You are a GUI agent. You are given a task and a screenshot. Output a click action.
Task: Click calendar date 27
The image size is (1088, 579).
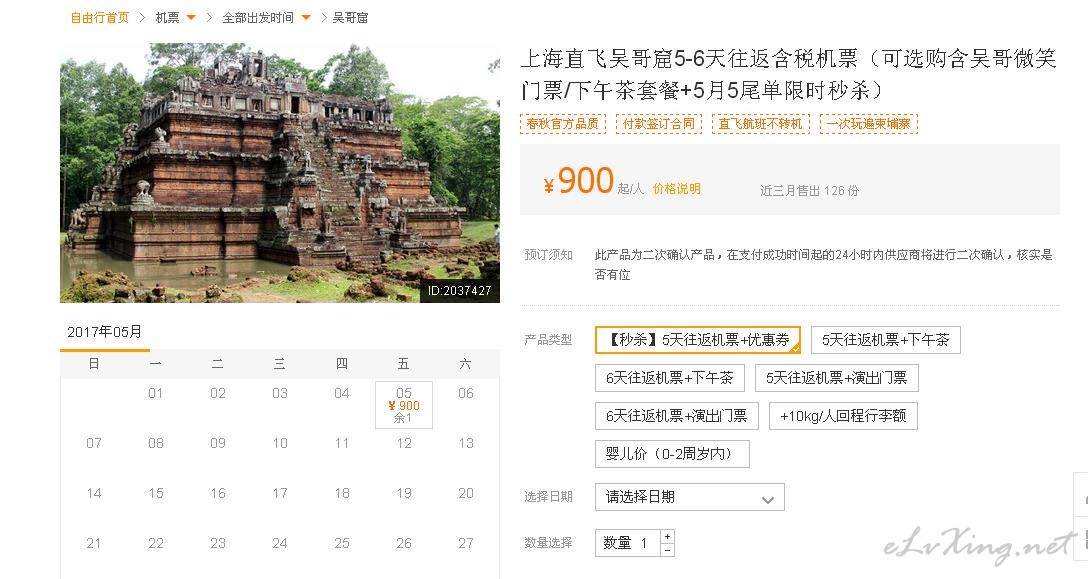coord(466,543)
